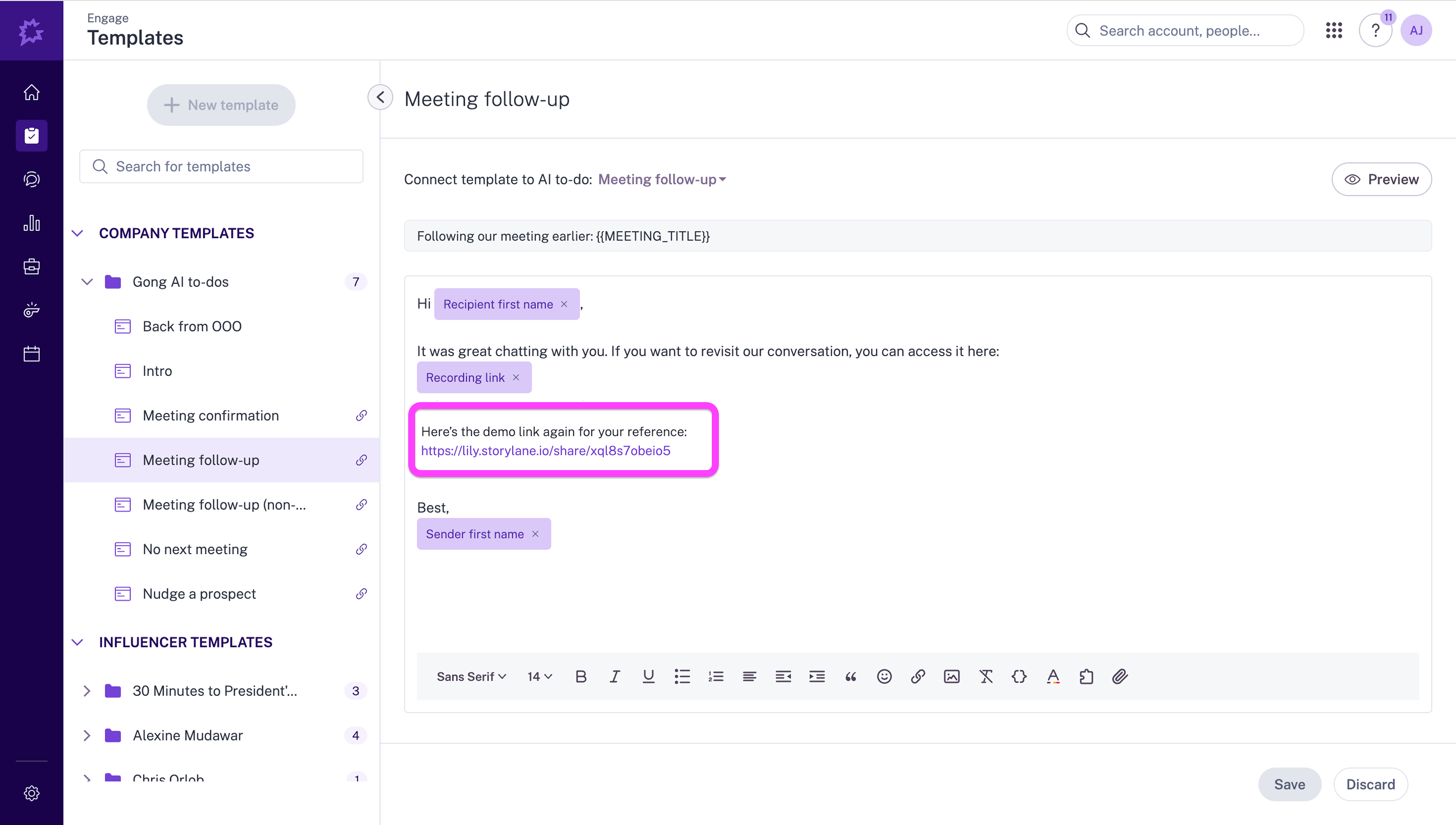The image size is (1456, 825).
Task: Click the Gong AI to-dos count badge
Action: [356, 282]
